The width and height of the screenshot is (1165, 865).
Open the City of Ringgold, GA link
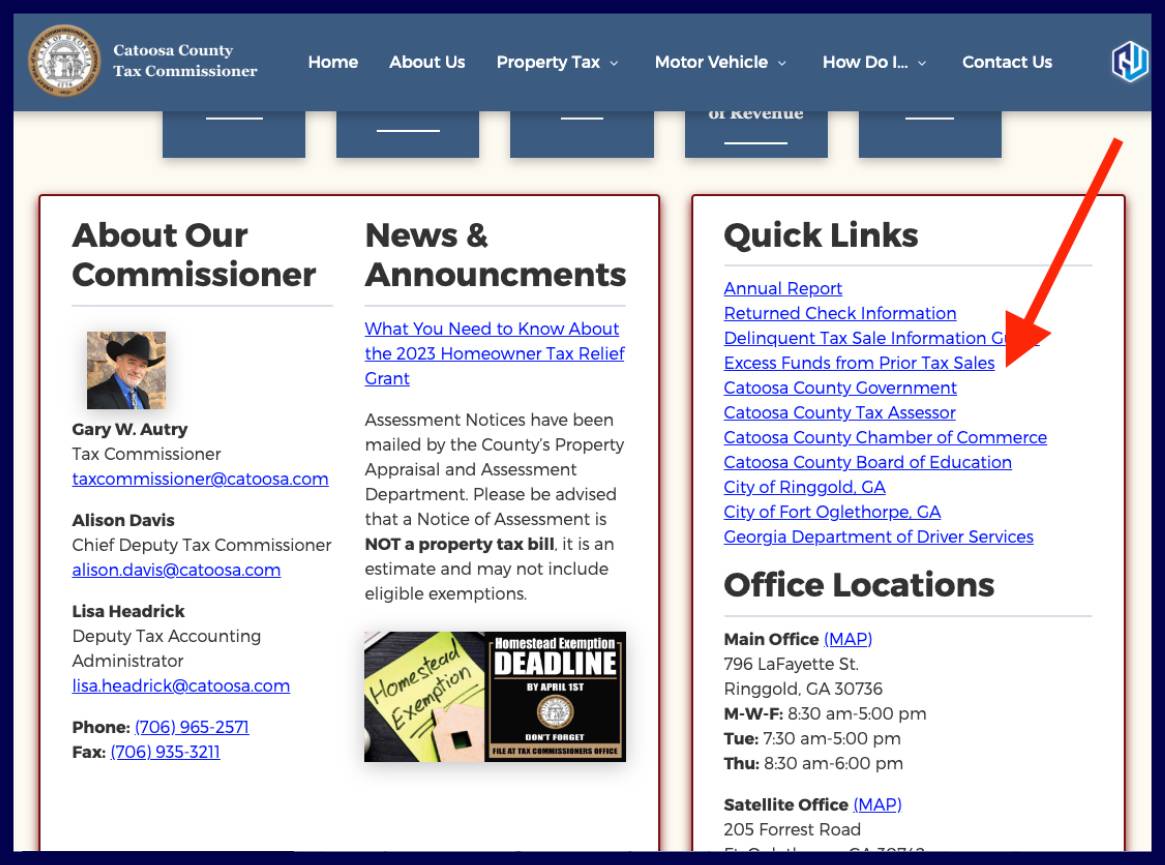(x=804, y=487)
